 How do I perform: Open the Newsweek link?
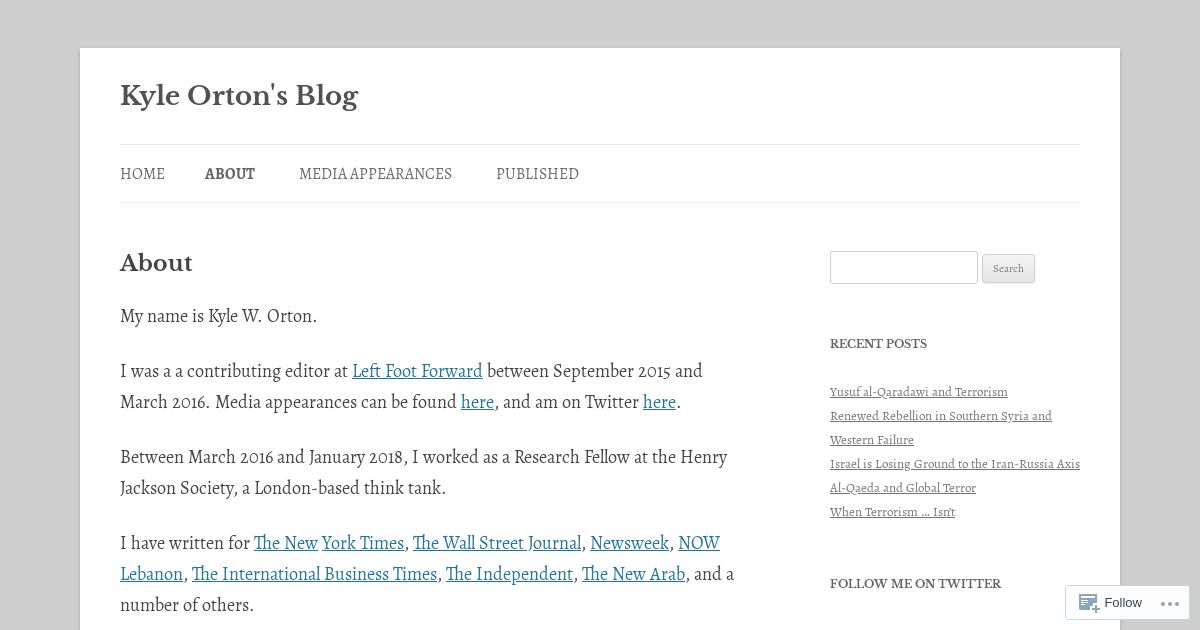click(x=629, y=543)
